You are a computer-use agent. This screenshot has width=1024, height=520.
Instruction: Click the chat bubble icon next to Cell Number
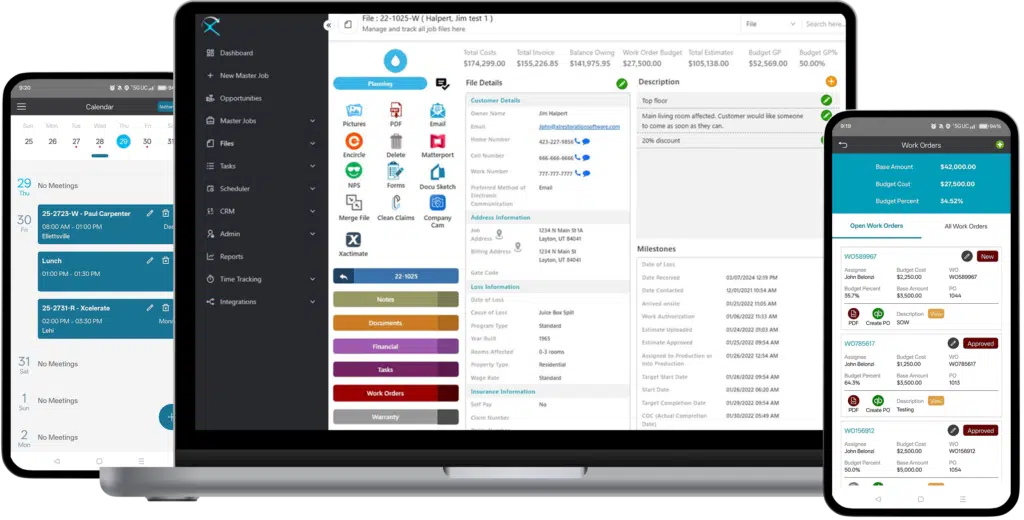pos(586,157)
